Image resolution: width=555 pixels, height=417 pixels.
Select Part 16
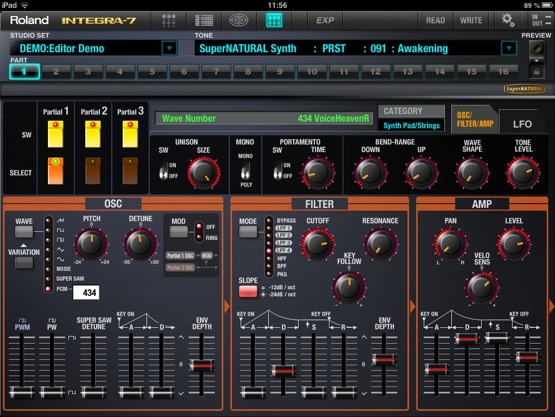503,72
